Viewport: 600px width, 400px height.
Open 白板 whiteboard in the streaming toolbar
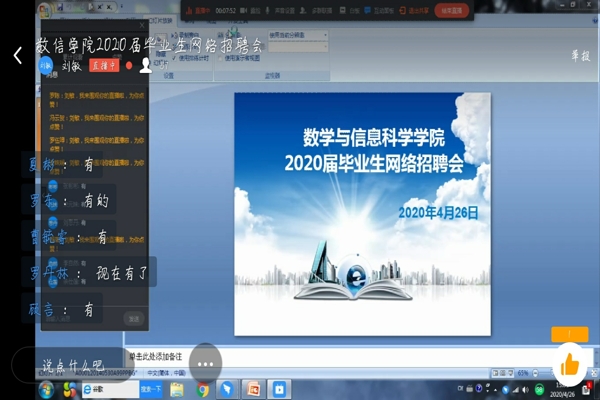pyautogui.click(x=350, y=11)
